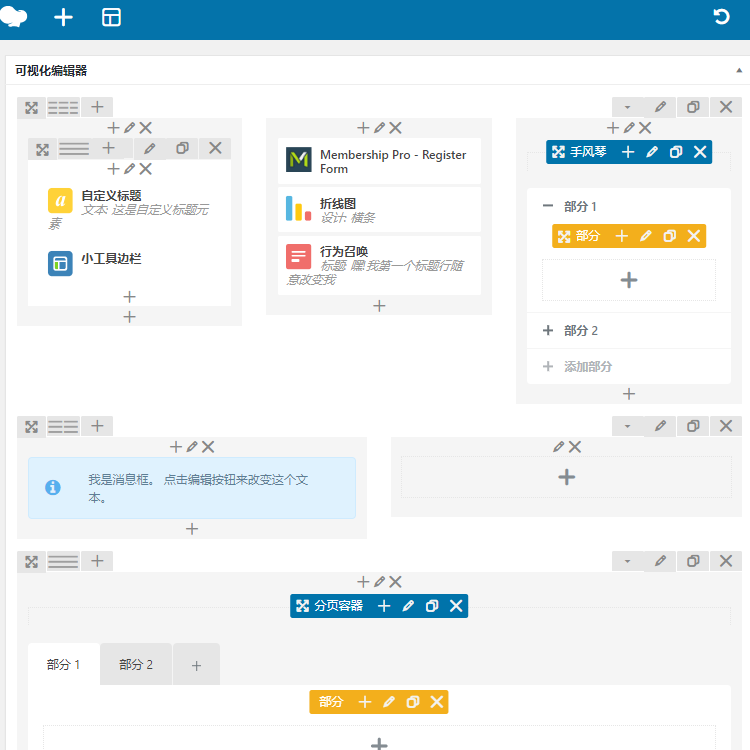Collapse the 可视化编辑器 panel with the arrow
750x750 pixels.
[739, 70]
